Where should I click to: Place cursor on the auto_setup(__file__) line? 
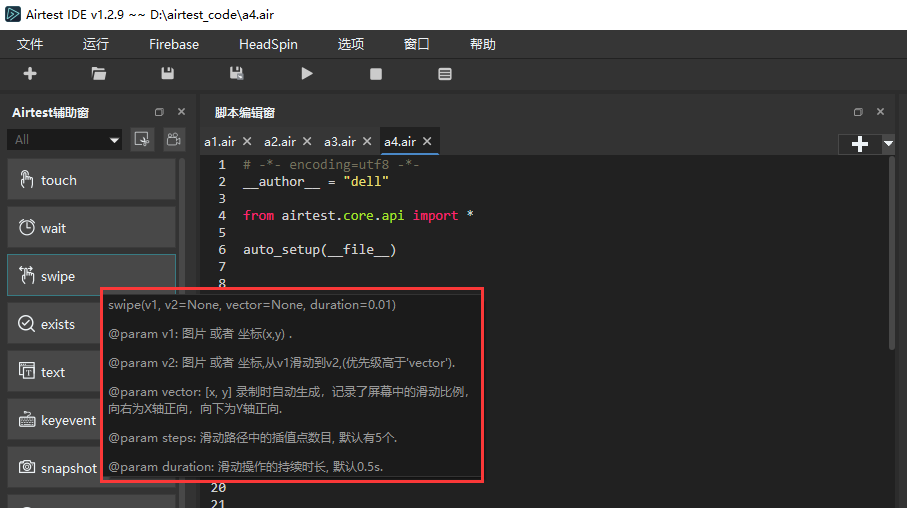pos(319,249)
